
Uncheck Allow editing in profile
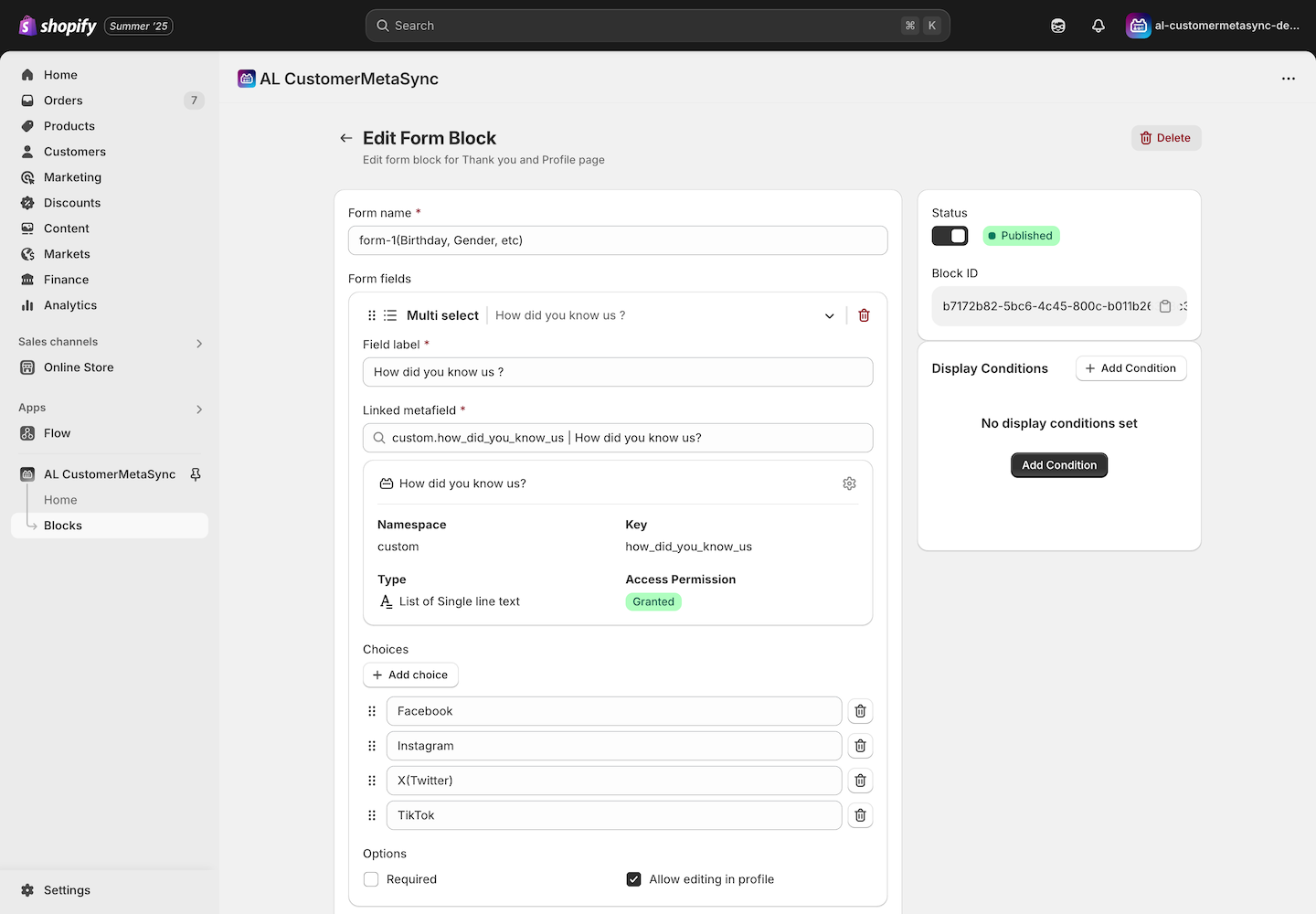633,879
